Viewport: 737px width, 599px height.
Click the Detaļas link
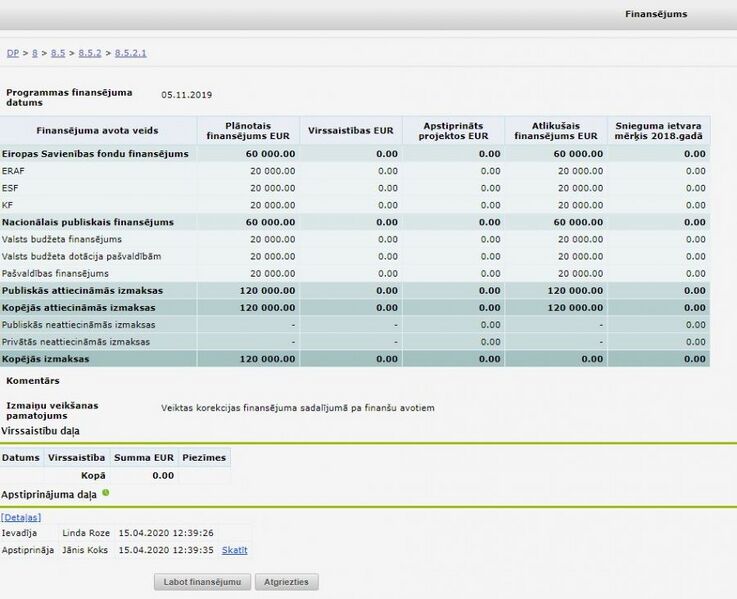21,518
